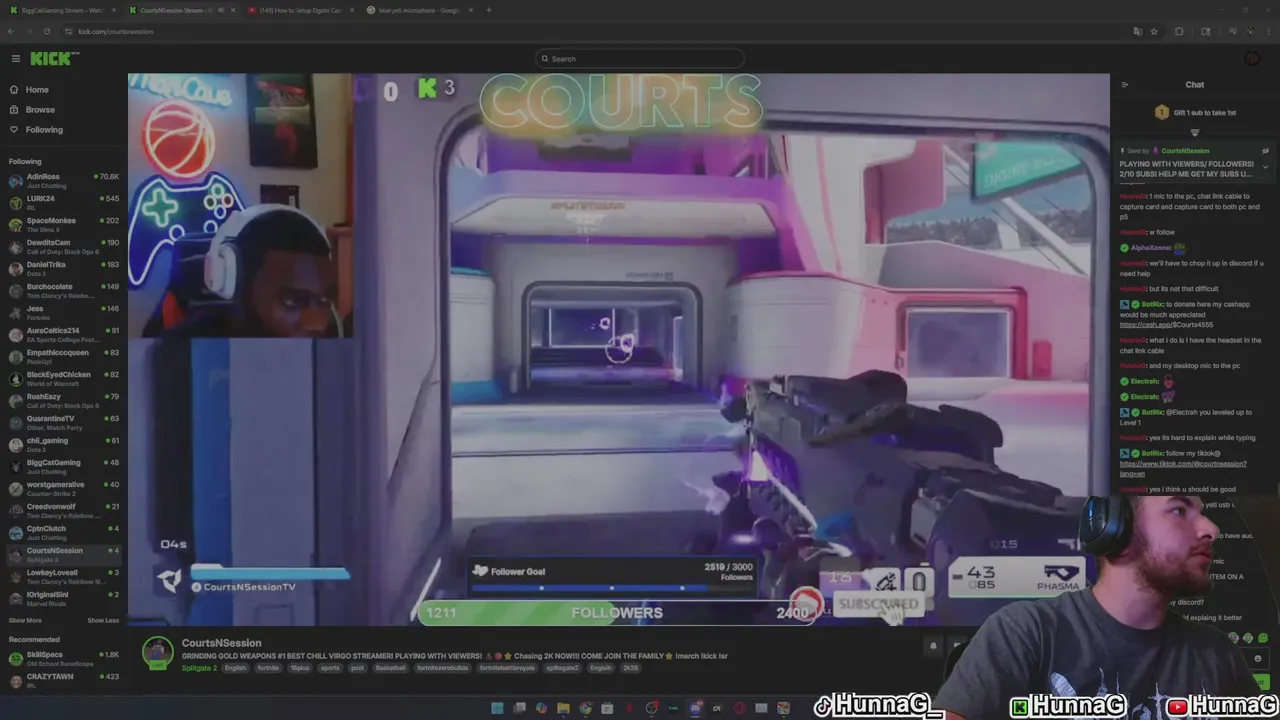Open a new browser tab
Screen dimensions: 1280x720
point(488,10)
